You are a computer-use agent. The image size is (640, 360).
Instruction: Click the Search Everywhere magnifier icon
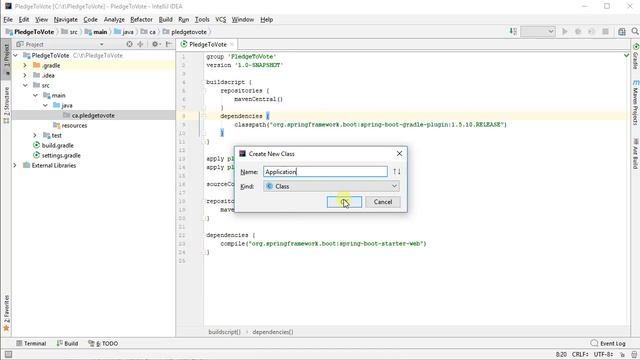635,31
